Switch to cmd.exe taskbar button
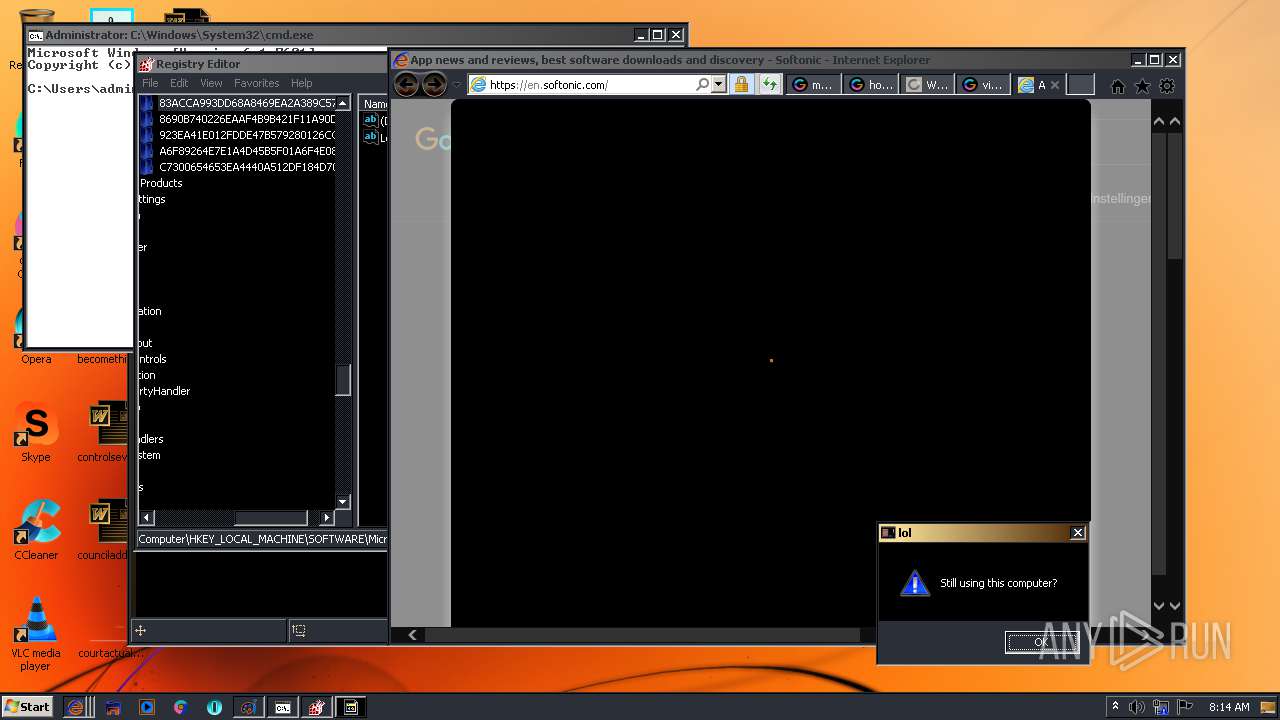1280x720 pixels. pyautogui.click(x=283, y=707)
